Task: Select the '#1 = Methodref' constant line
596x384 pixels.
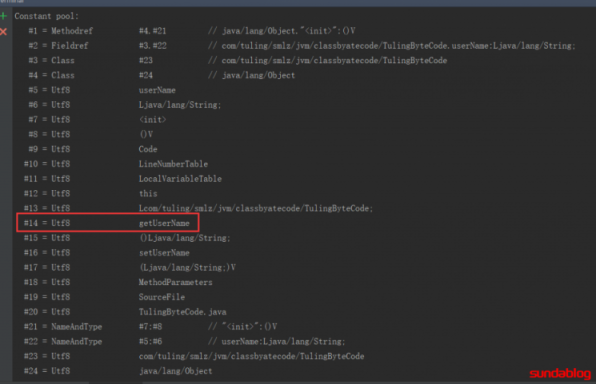Action: coord(192,31)
